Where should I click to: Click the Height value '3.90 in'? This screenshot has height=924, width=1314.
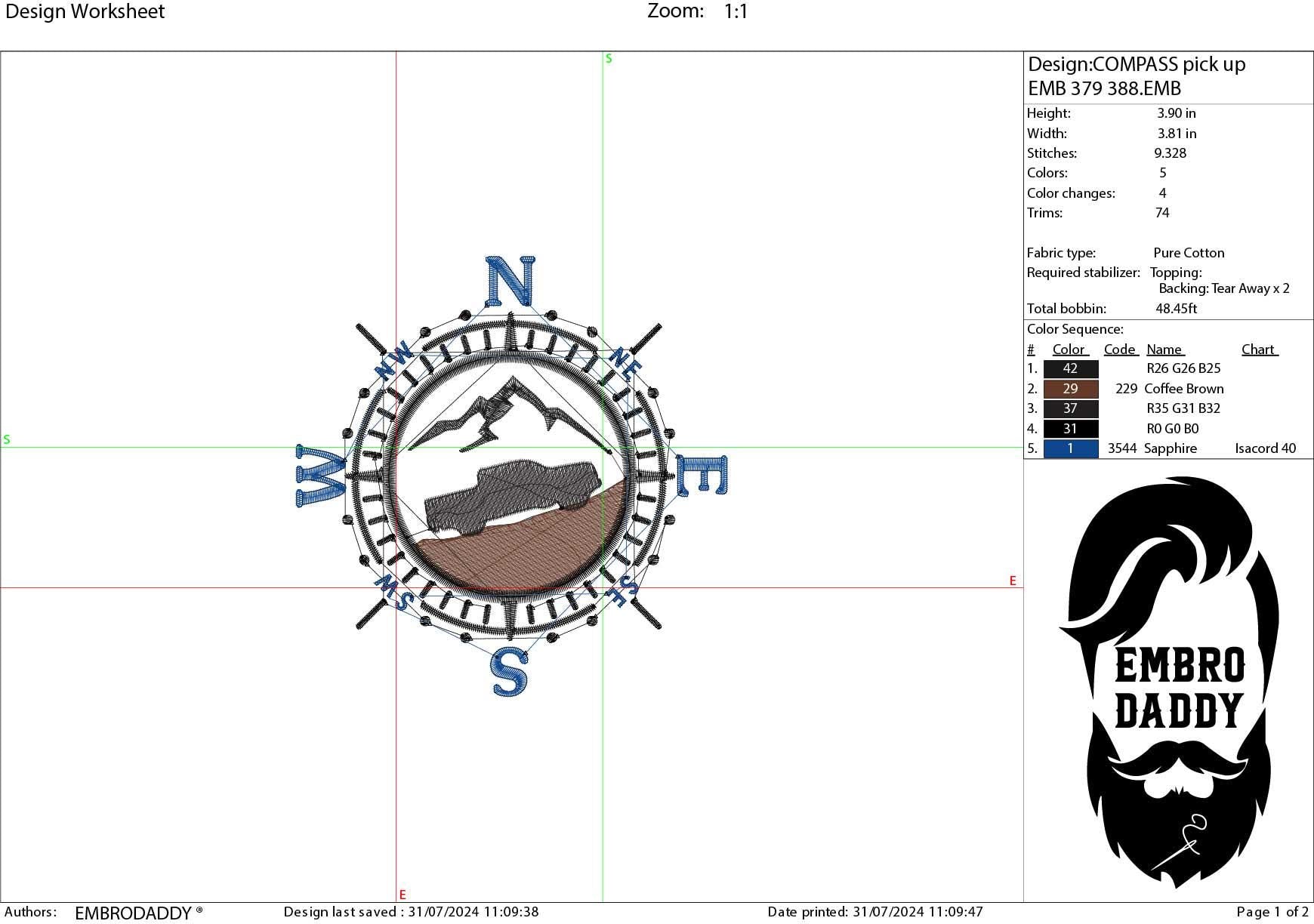tap(1177, 113)
